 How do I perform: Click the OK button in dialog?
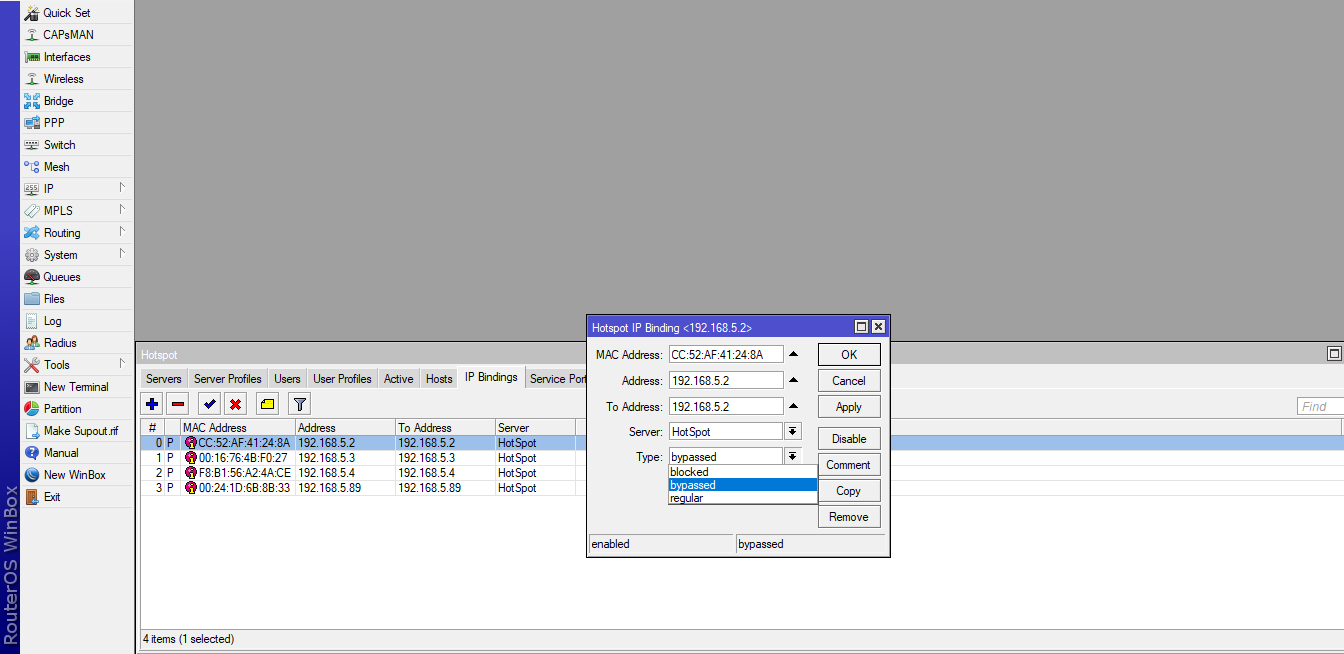pos(849,355)
